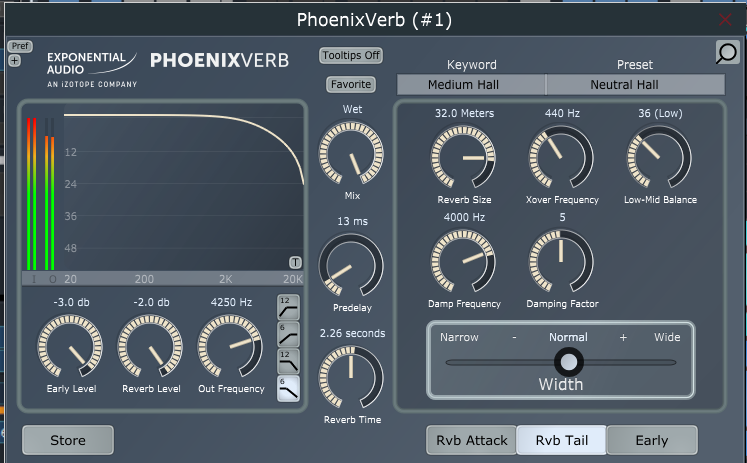Click the Width slider handle
Screen dimensions: 747x463
(569, 362)
